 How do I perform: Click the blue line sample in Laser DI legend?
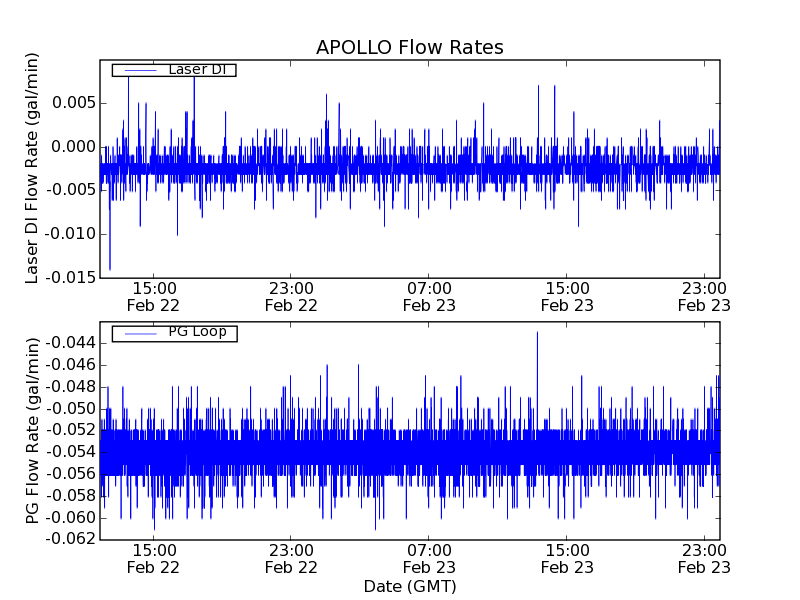[136, 70]
